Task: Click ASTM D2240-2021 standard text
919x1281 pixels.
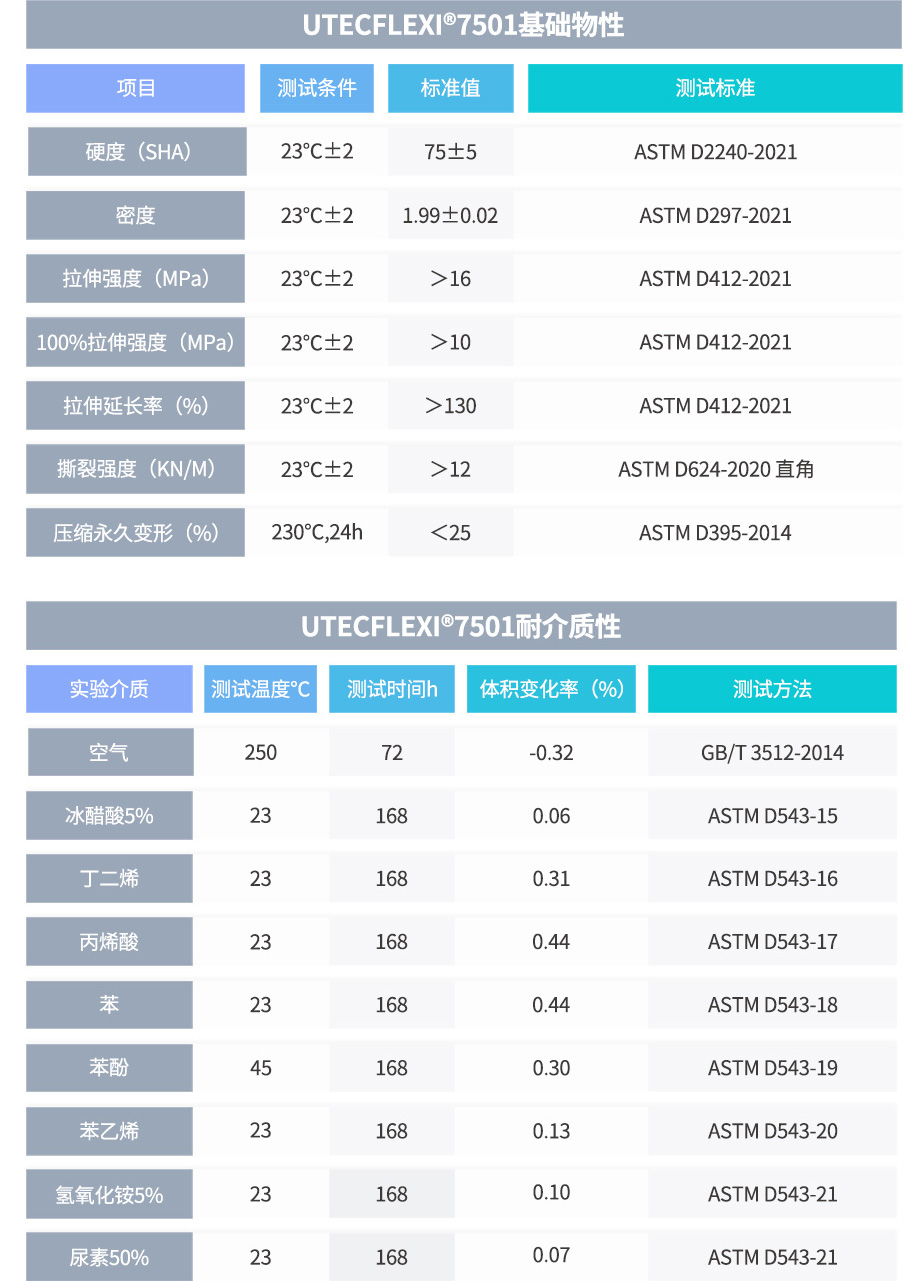Action: [716, 152]
